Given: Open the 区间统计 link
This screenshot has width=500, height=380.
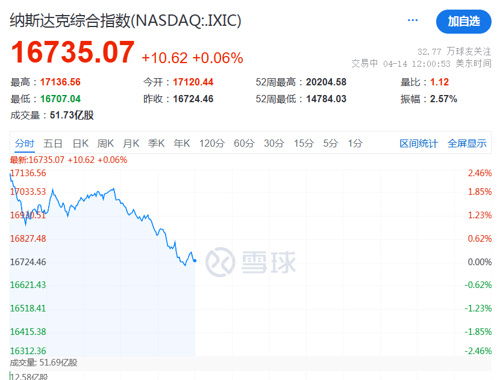Looking at the screenshot, I should tap(419, 144).
